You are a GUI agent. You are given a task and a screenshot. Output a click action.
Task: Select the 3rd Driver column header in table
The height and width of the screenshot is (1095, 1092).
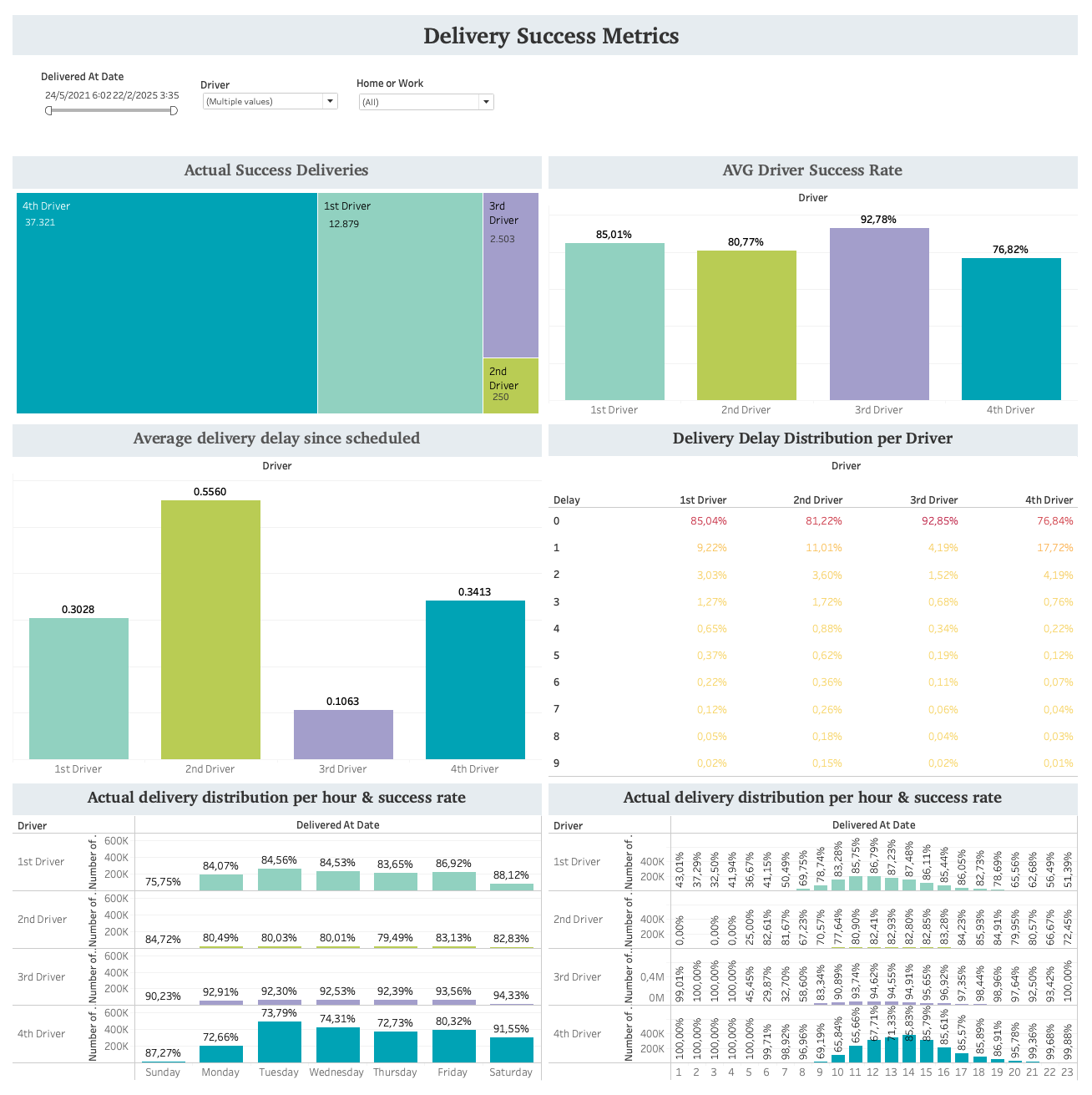coord(933,500)
